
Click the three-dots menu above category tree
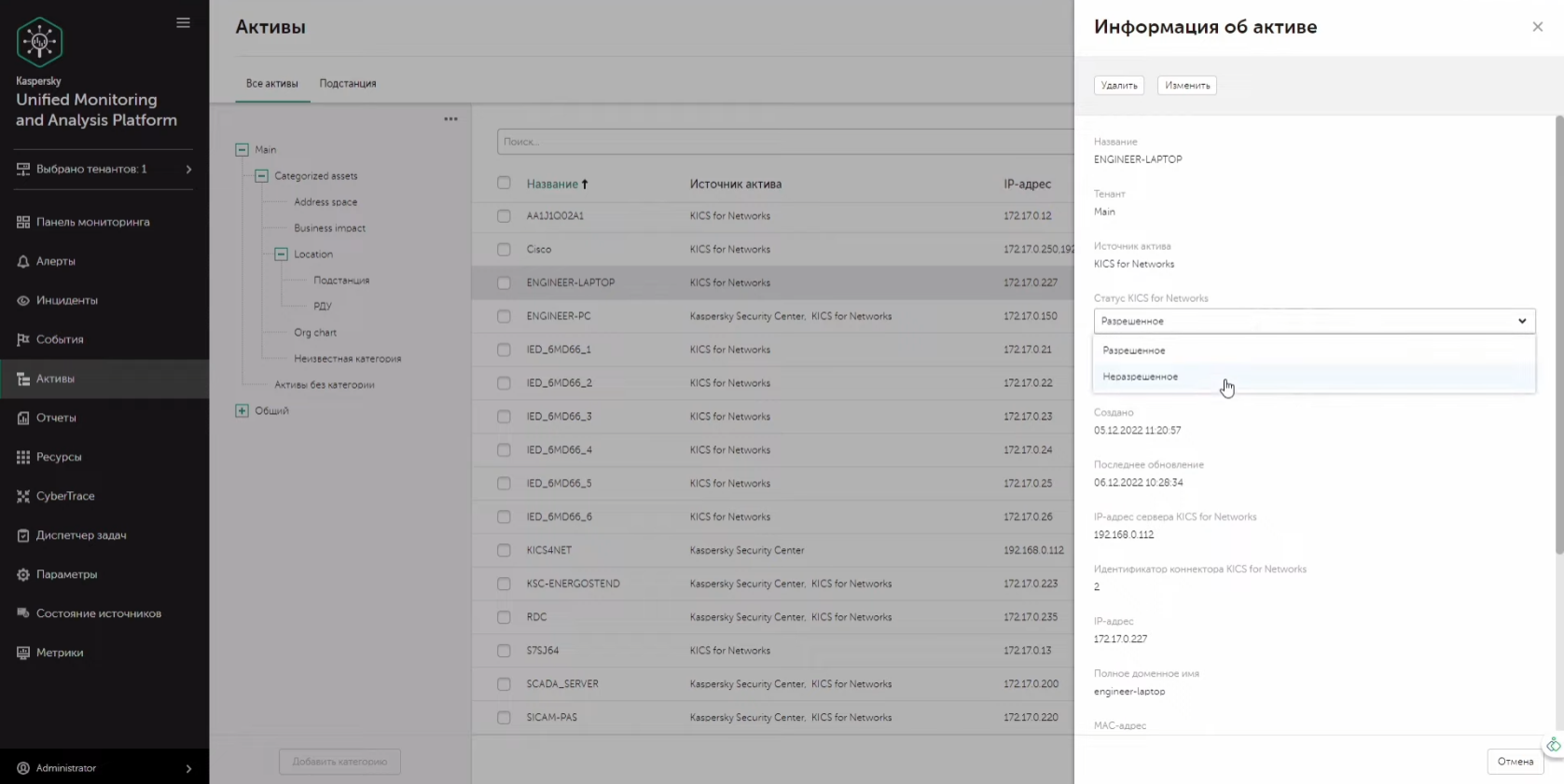(x=450, y=119)
